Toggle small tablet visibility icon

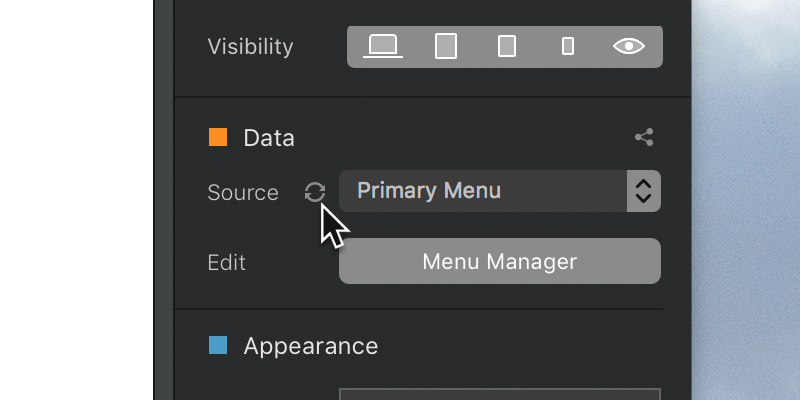tap(507, 46)
